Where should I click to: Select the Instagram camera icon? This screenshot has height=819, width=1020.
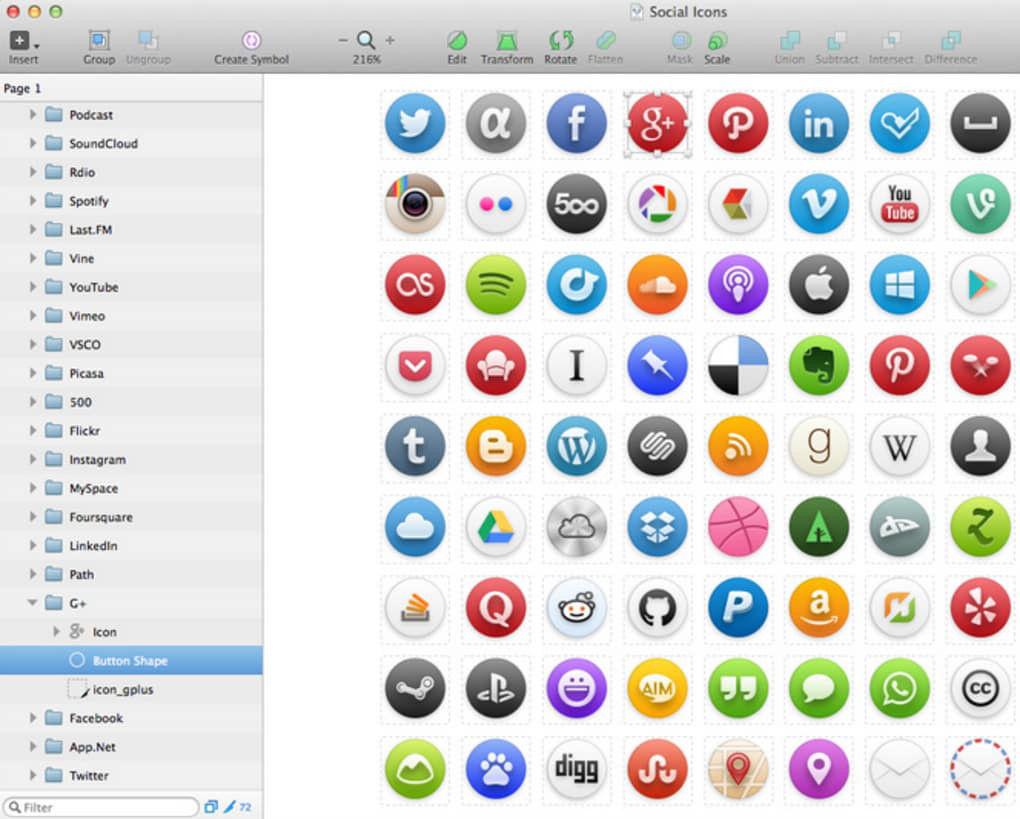pos(415,204)
